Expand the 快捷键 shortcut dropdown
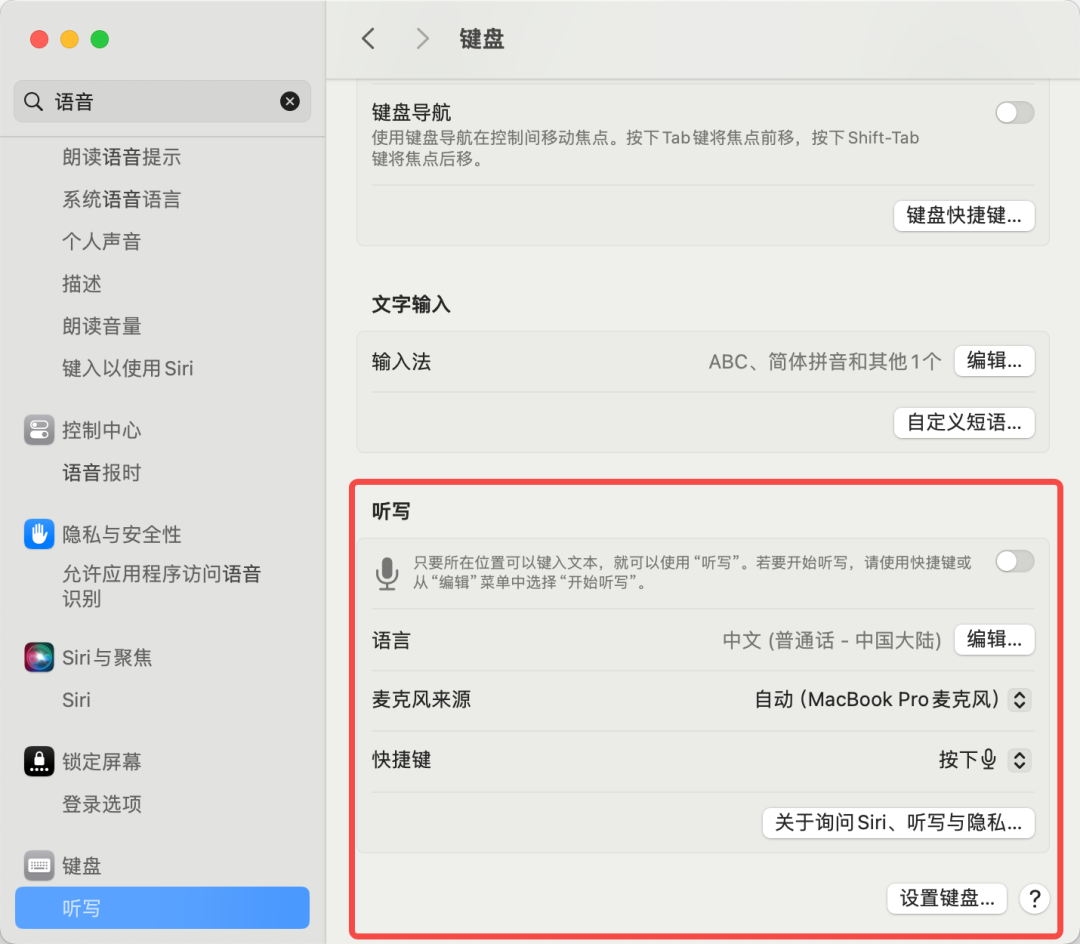Screen dimensions: 1080x944 point(1019,760)
